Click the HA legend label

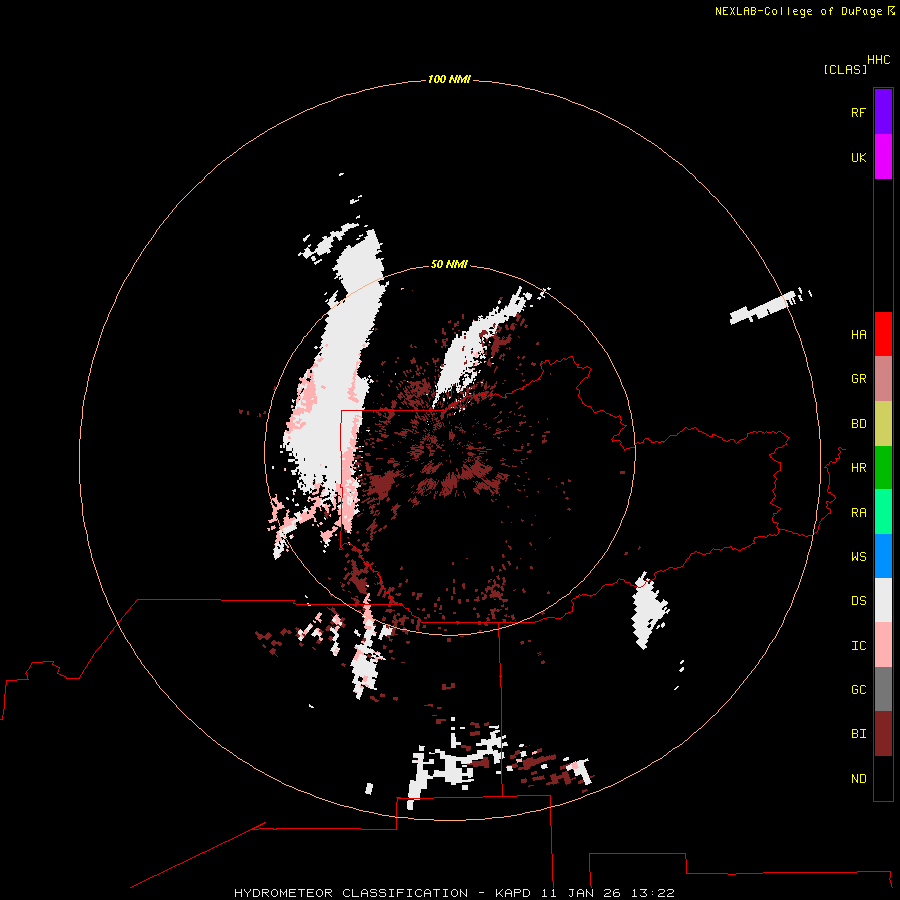pyautogui.click(x=858, y=335)
